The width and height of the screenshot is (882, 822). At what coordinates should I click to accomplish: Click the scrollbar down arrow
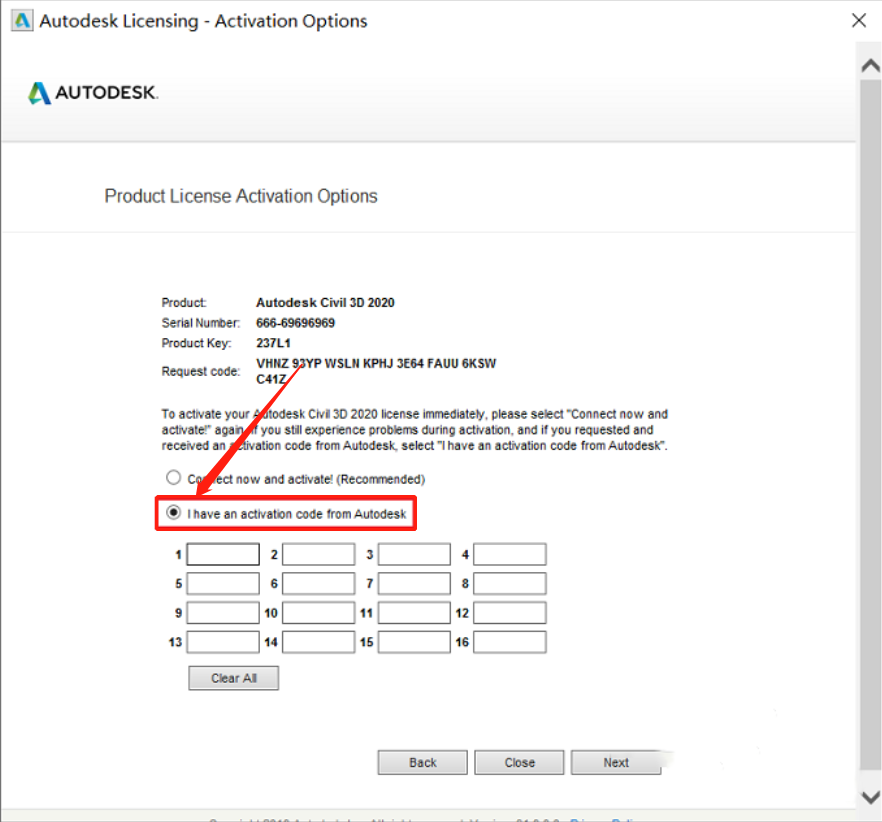coord(870,796)
